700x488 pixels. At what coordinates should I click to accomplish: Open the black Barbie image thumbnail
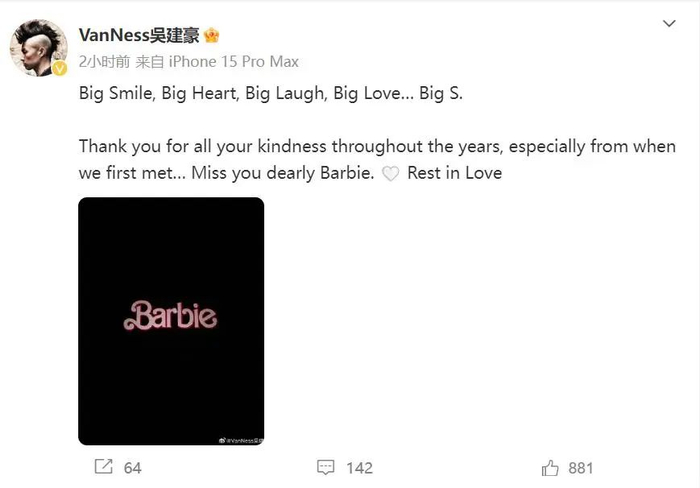pos(171,320)
